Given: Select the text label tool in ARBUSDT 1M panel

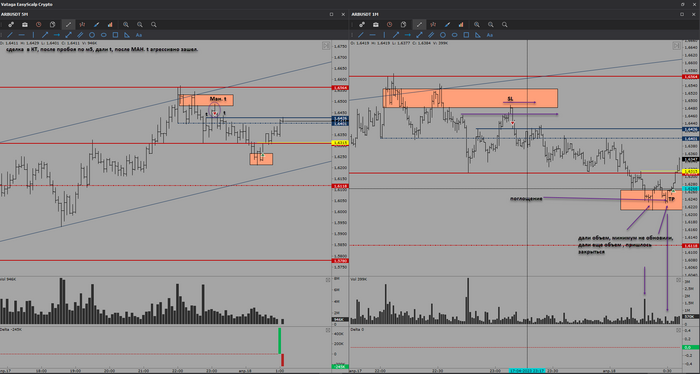Looking at the screenshot, I should click(x=490, y=35).
